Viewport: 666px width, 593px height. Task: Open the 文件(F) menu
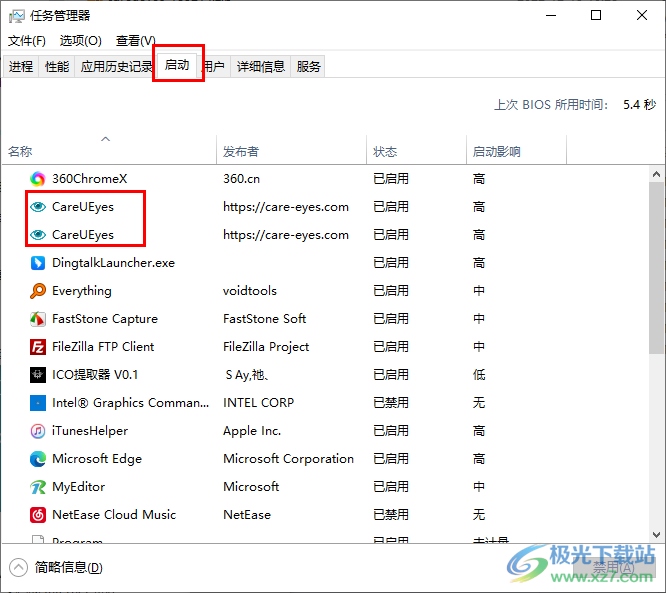pos(27,41)
